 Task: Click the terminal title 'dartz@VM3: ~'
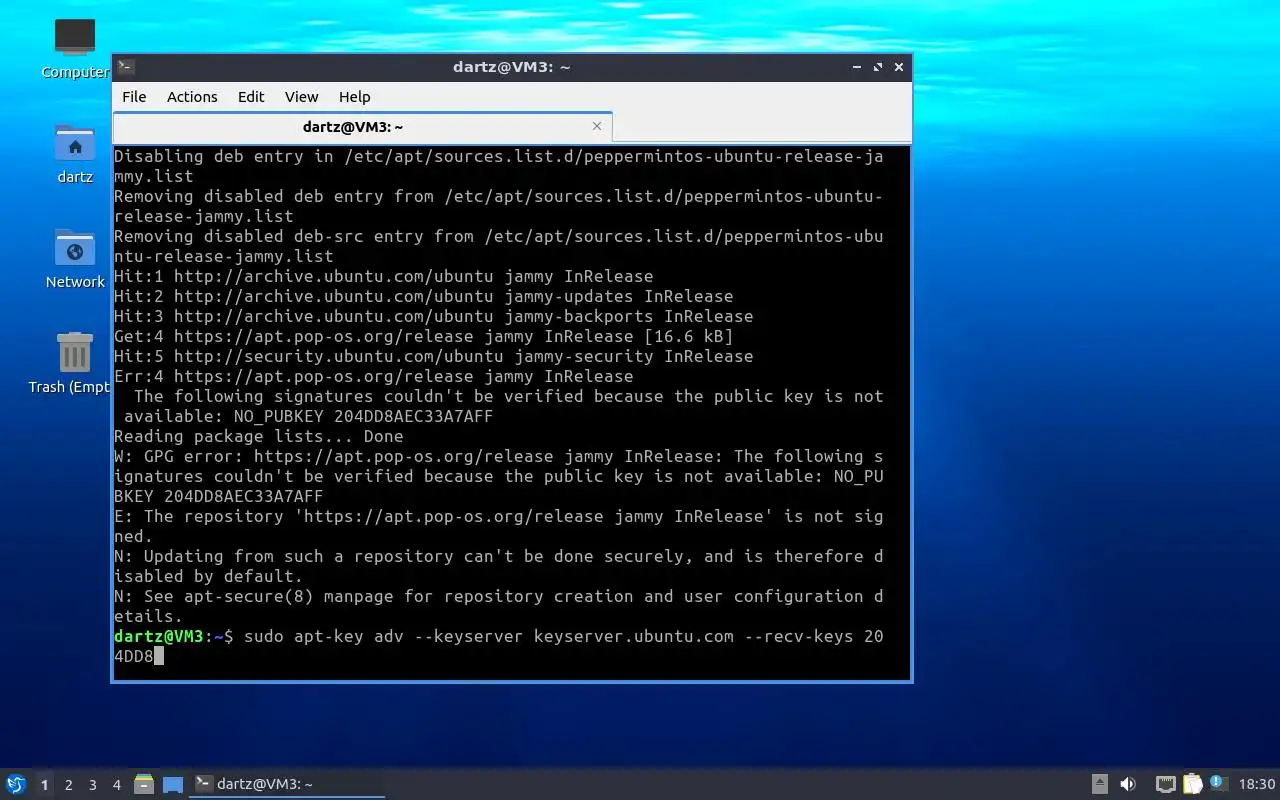tap(511, 67)
